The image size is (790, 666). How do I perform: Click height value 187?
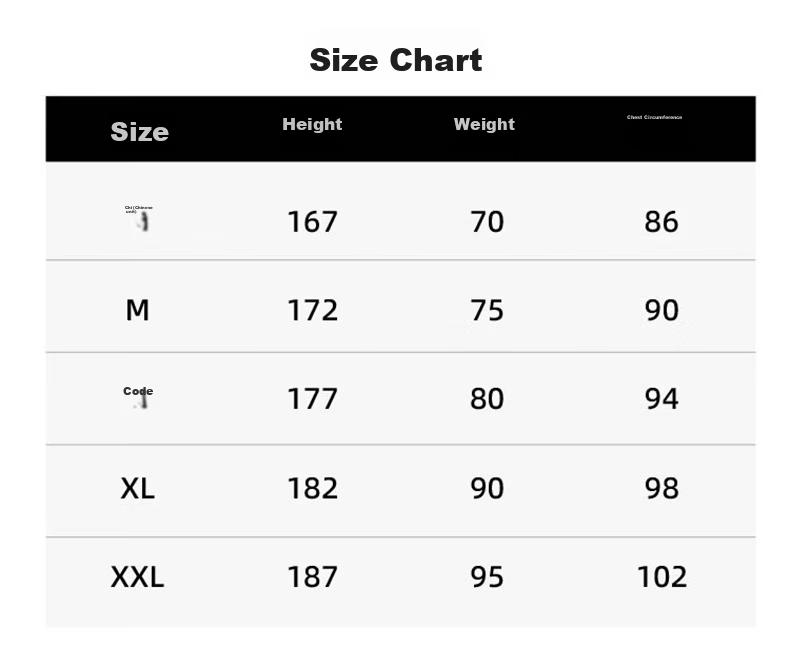pos(312,577)
